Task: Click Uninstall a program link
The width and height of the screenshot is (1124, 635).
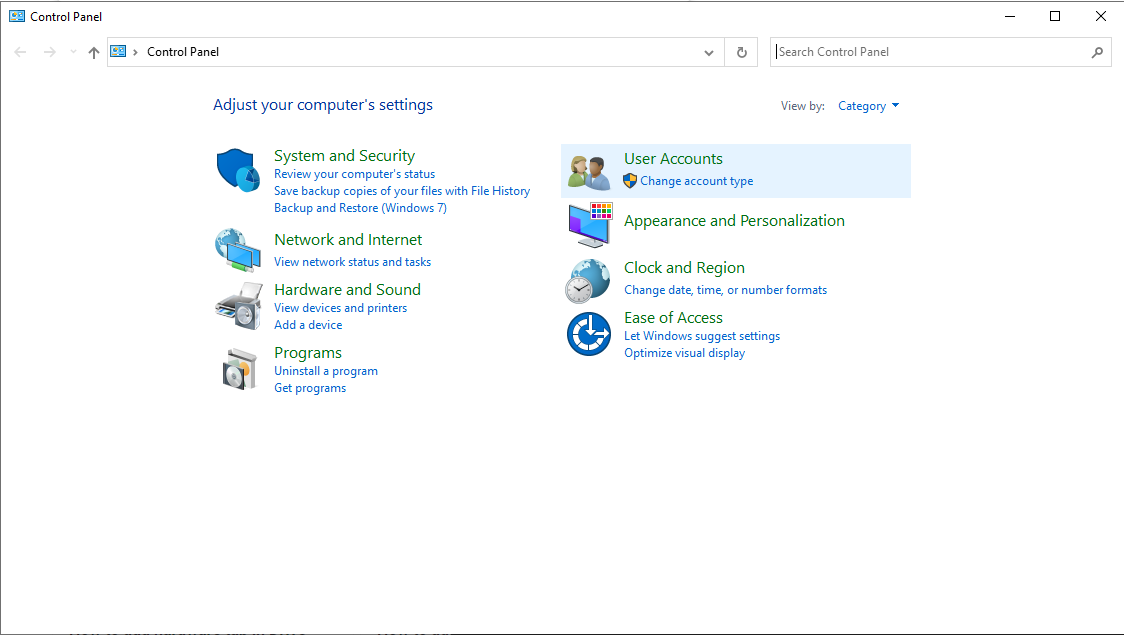Action: click(x=326, y=371)
